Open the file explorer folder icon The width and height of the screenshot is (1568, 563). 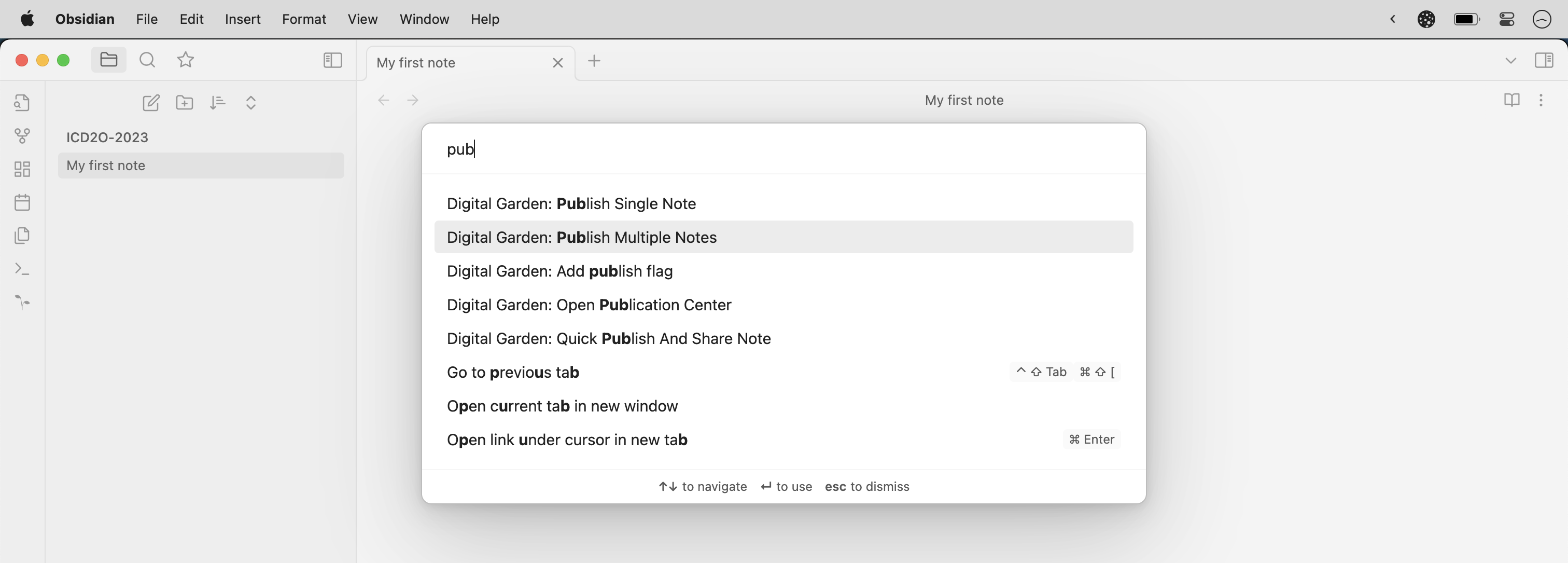[108, 60]
